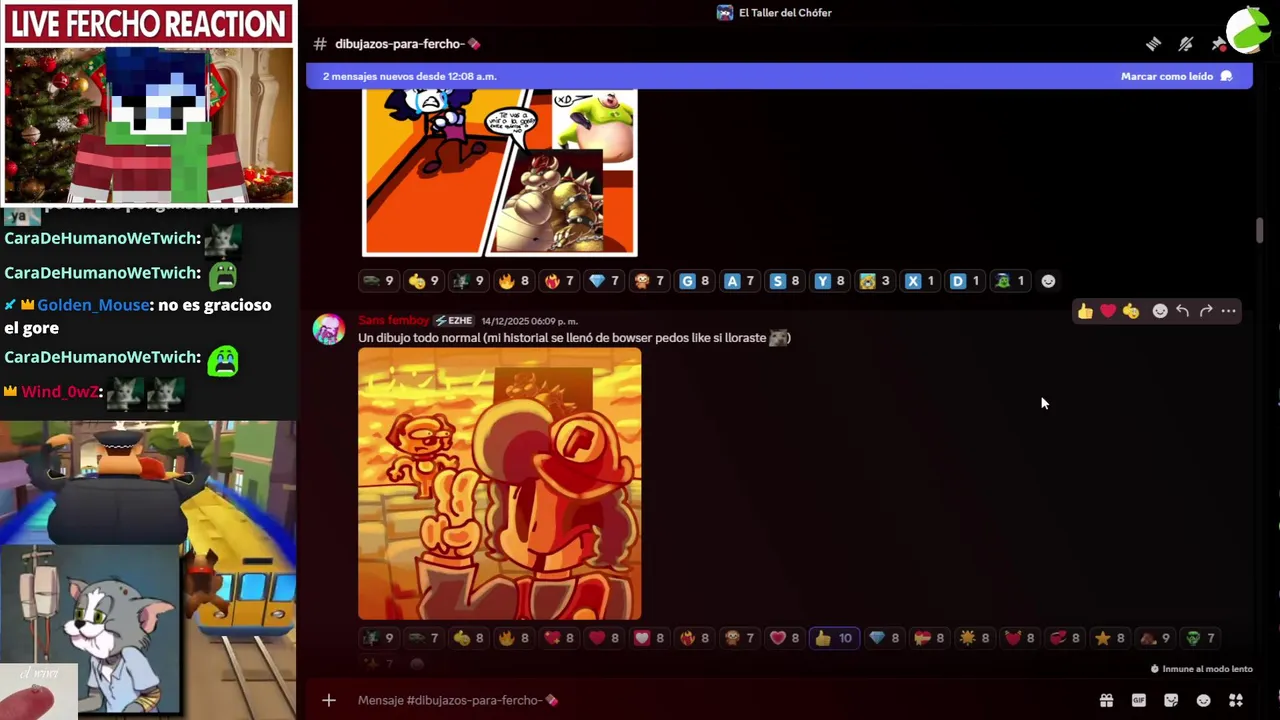
Task: Click the star reaction with count 8
Action: [1109, 638]
